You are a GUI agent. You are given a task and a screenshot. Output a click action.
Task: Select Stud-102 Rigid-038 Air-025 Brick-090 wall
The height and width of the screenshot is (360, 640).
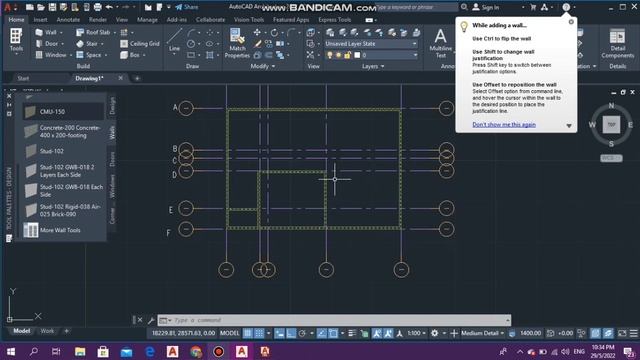(x=63, y=210)
